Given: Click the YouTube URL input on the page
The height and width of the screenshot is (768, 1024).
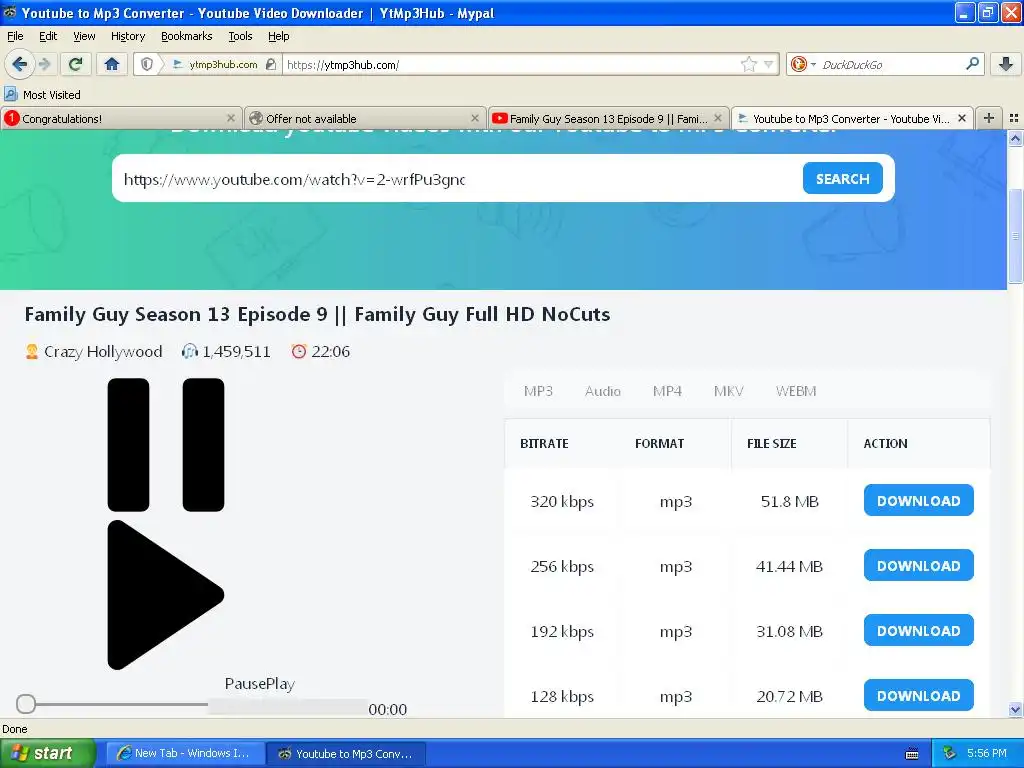Looking at the screenshot, I should pos(456,179).
